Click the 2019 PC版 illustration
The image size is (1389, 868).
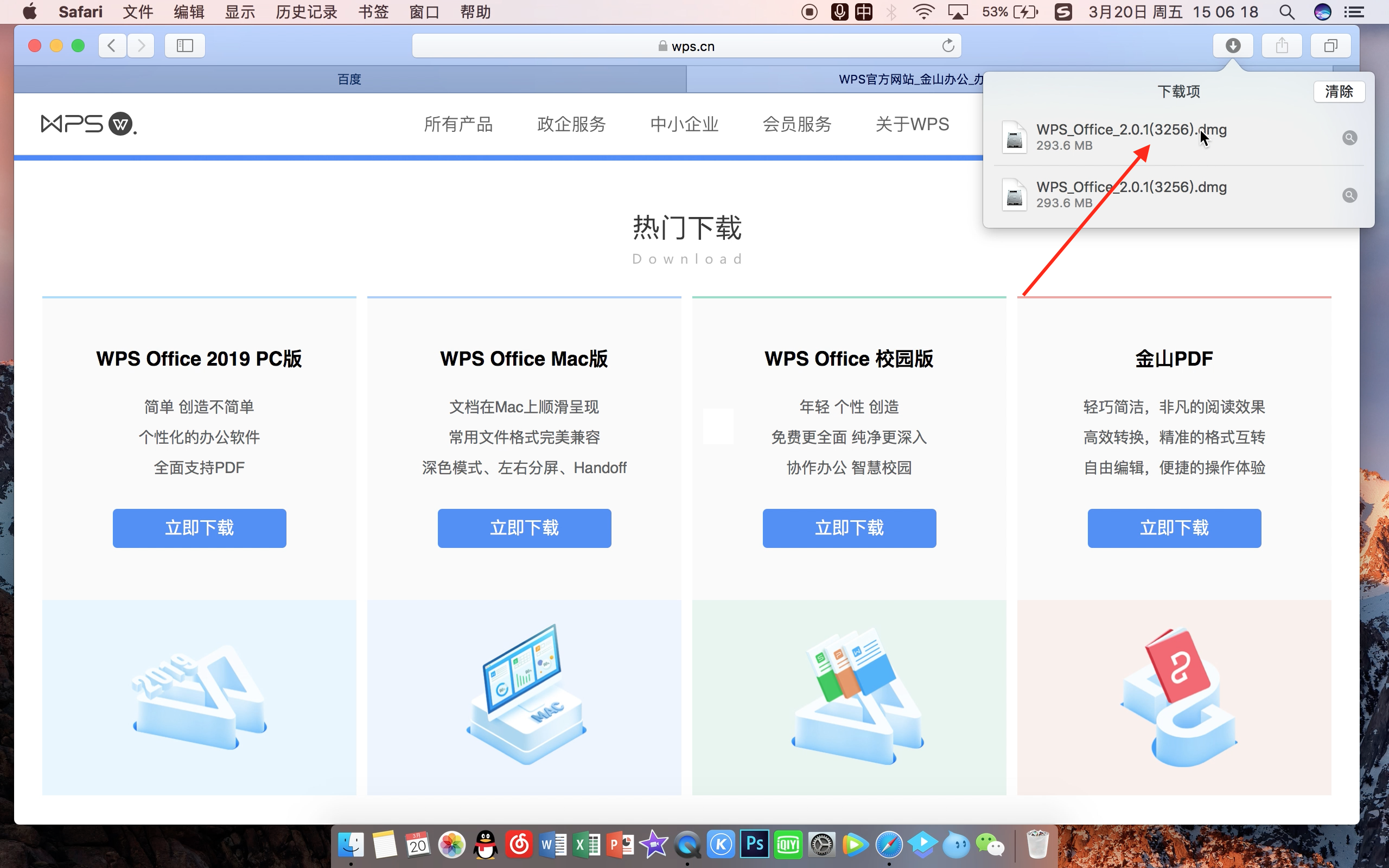199,698
